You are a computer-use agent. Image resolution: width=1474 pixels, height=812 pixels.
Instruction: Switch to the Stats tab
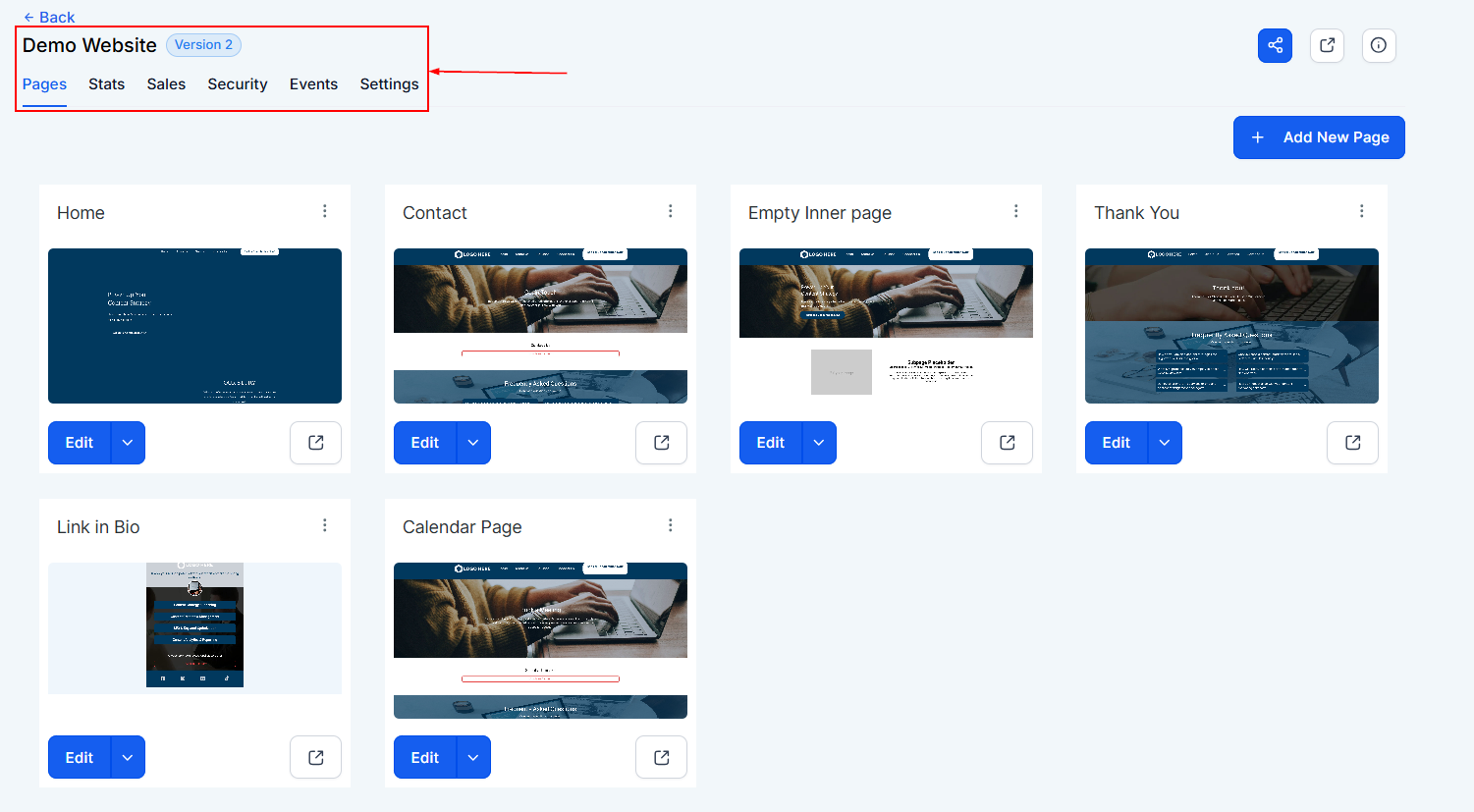point(106,84)
